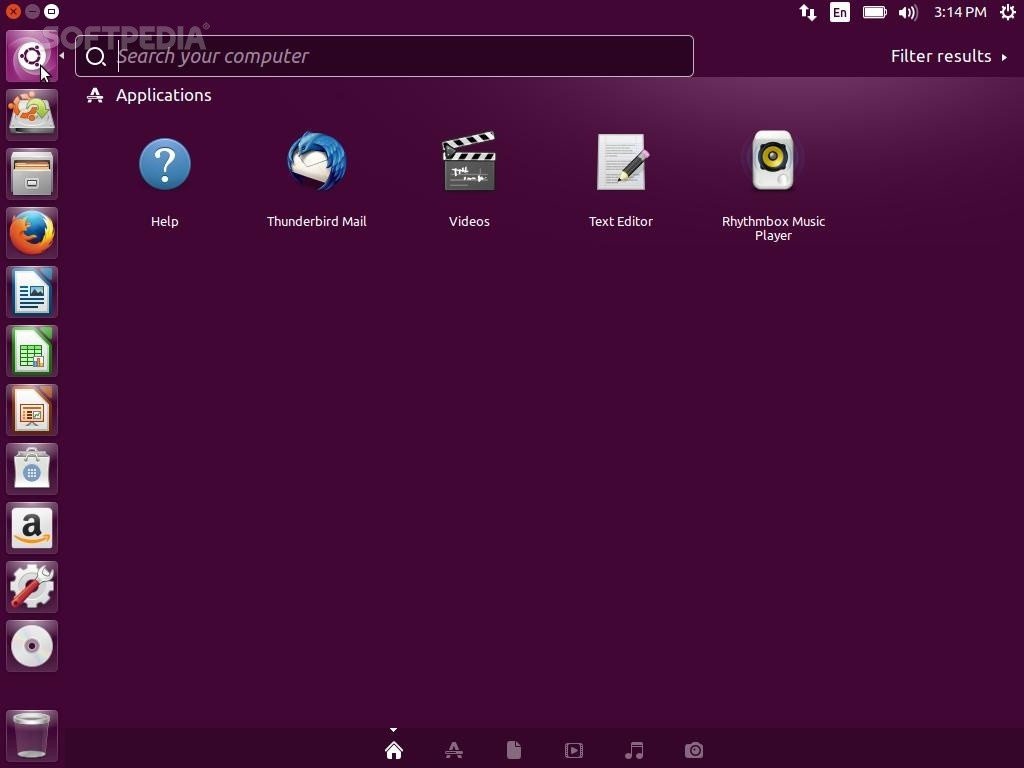The image size is (1024, 768).
Task: Open the session gear menu
Action: pos(1007,12)
